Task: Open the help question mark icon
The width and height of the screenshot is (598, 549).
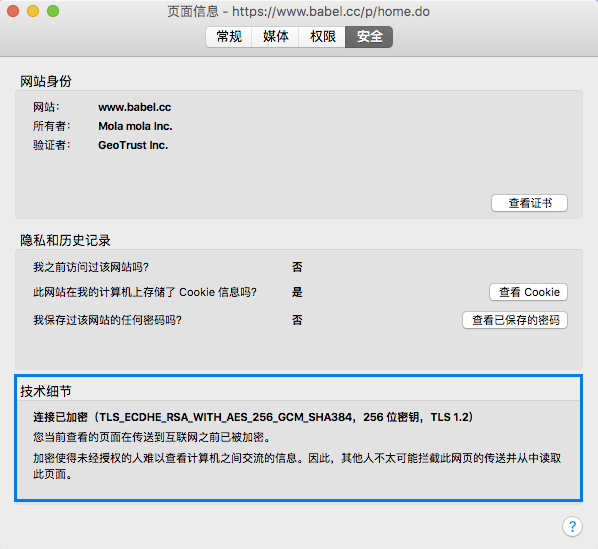Action: [x=572, y=527]
